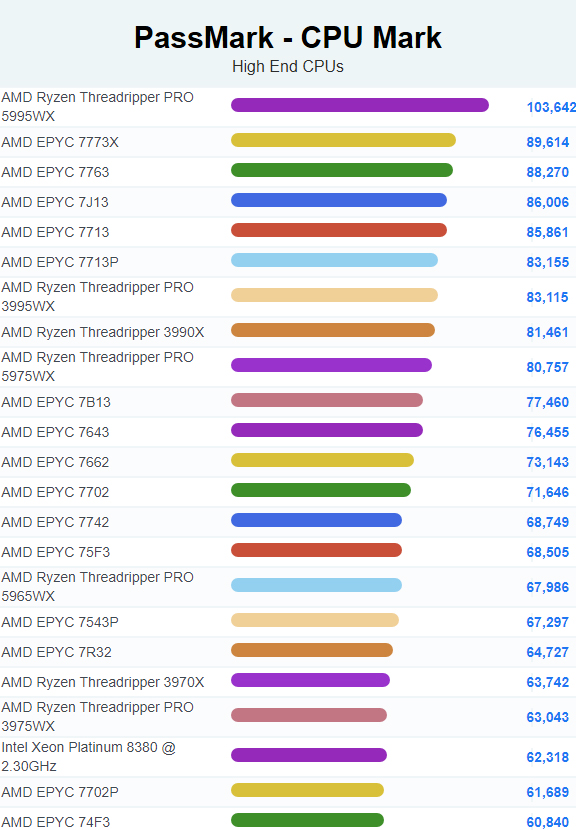
Task: Open the AMD EPYC 7702P entry
Action: click(60, 792)
